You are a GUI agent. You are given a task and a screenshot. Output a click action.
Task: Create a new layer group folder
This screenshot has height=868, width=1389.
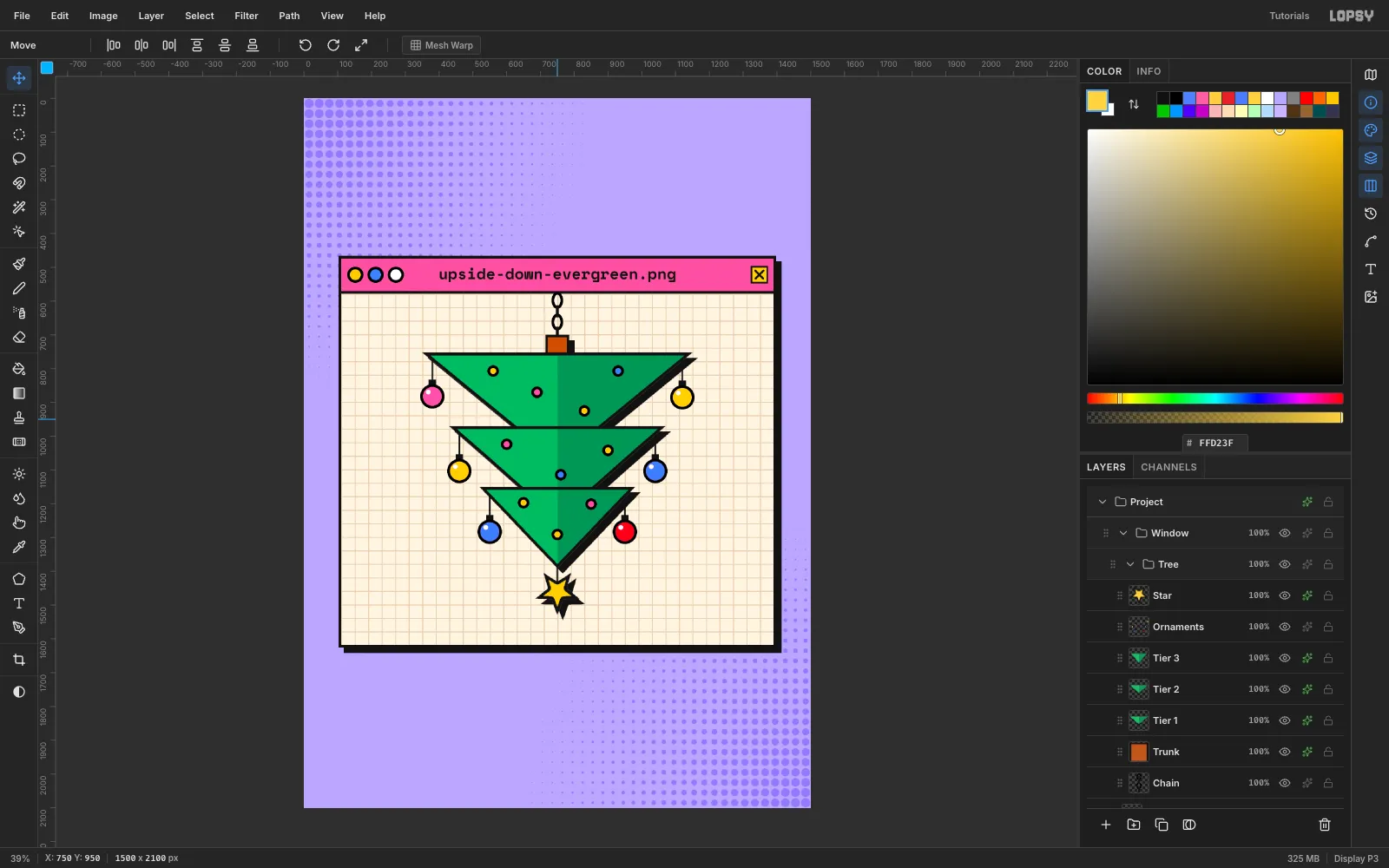pos(1134,825)
